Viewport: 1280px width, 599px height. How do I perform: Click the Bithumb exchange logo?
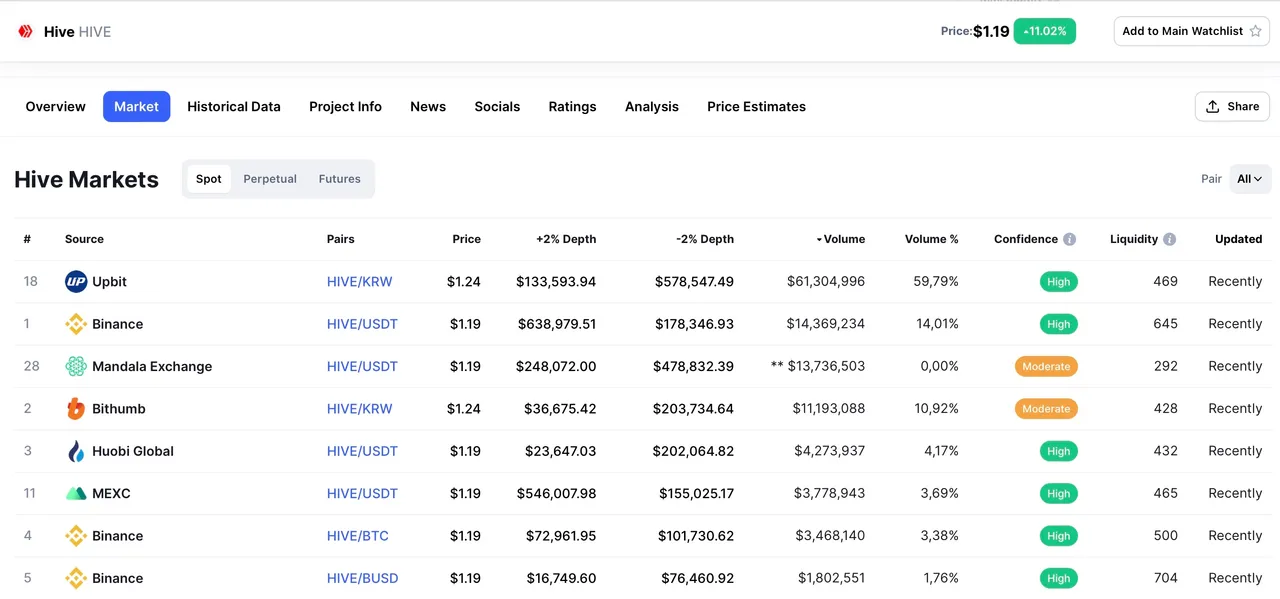pos(76,408)
